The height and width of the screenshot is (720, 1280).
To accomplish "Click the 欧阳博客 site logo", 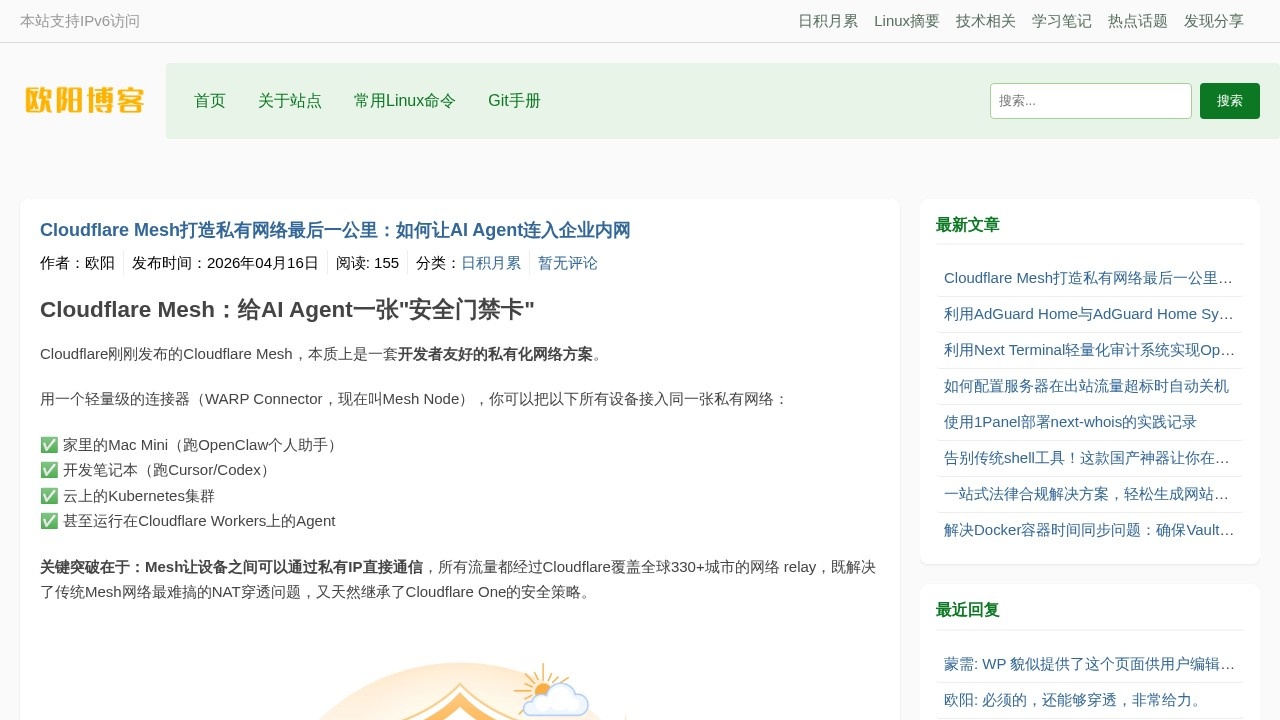I will (x=84, y=100).
